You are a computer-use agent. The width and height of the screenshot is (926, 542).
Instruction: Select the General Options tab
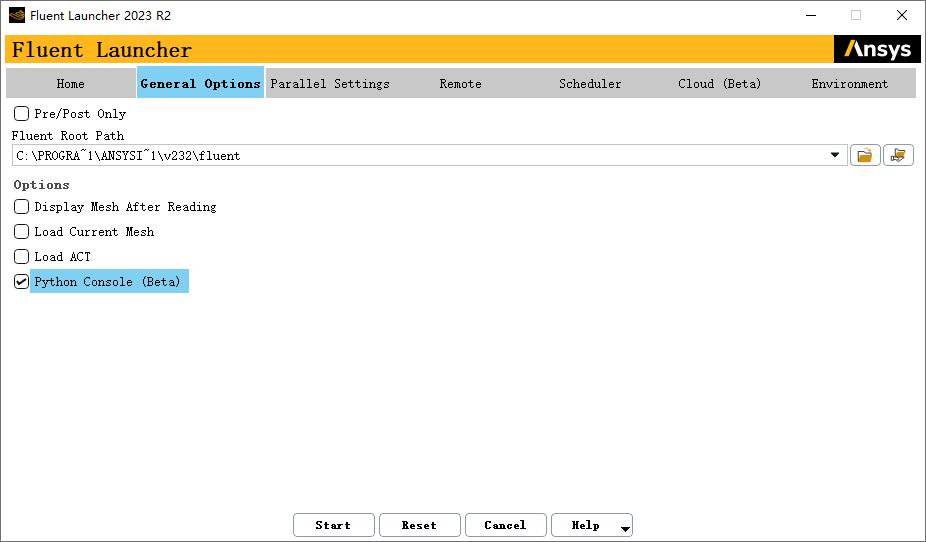coord(200,83)
